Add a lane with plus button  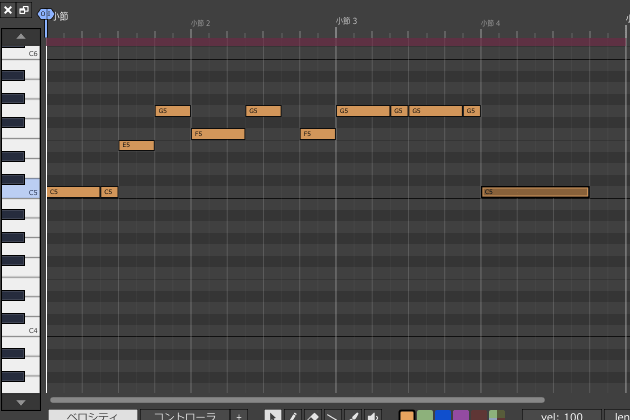(239, 415)
